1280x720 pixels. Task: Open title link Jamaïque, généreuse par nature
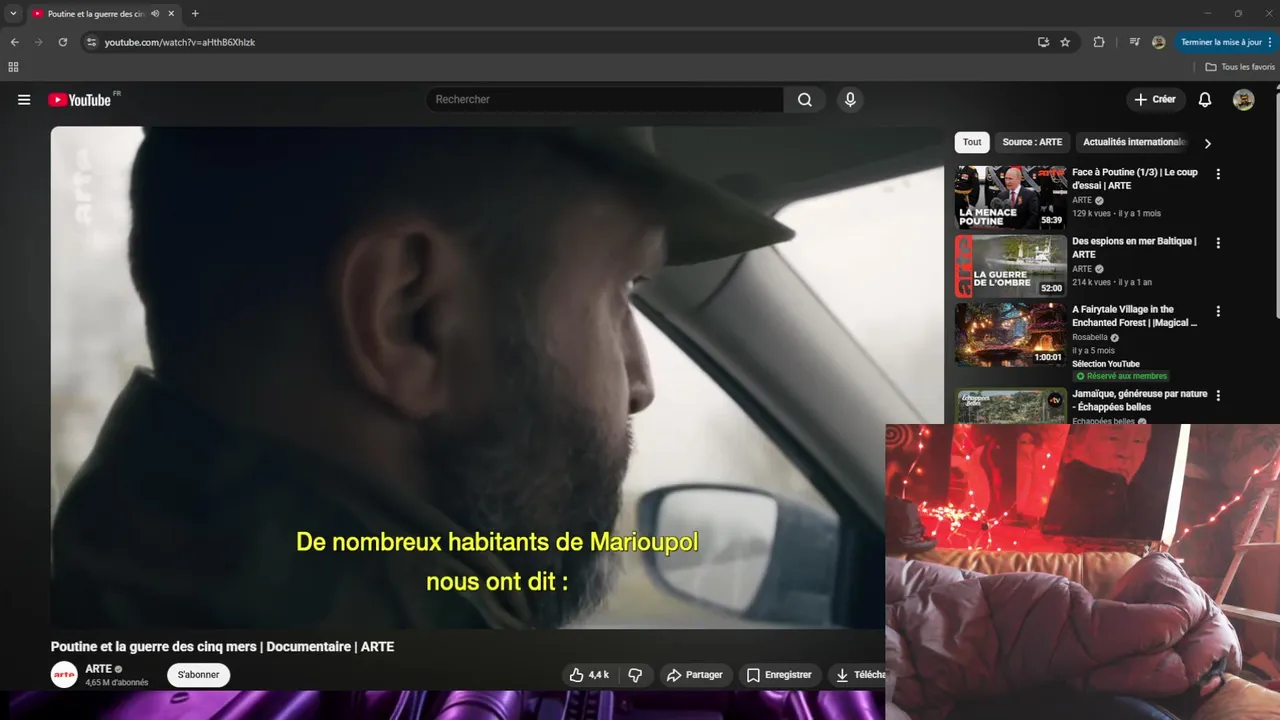tap(1139, 400)
